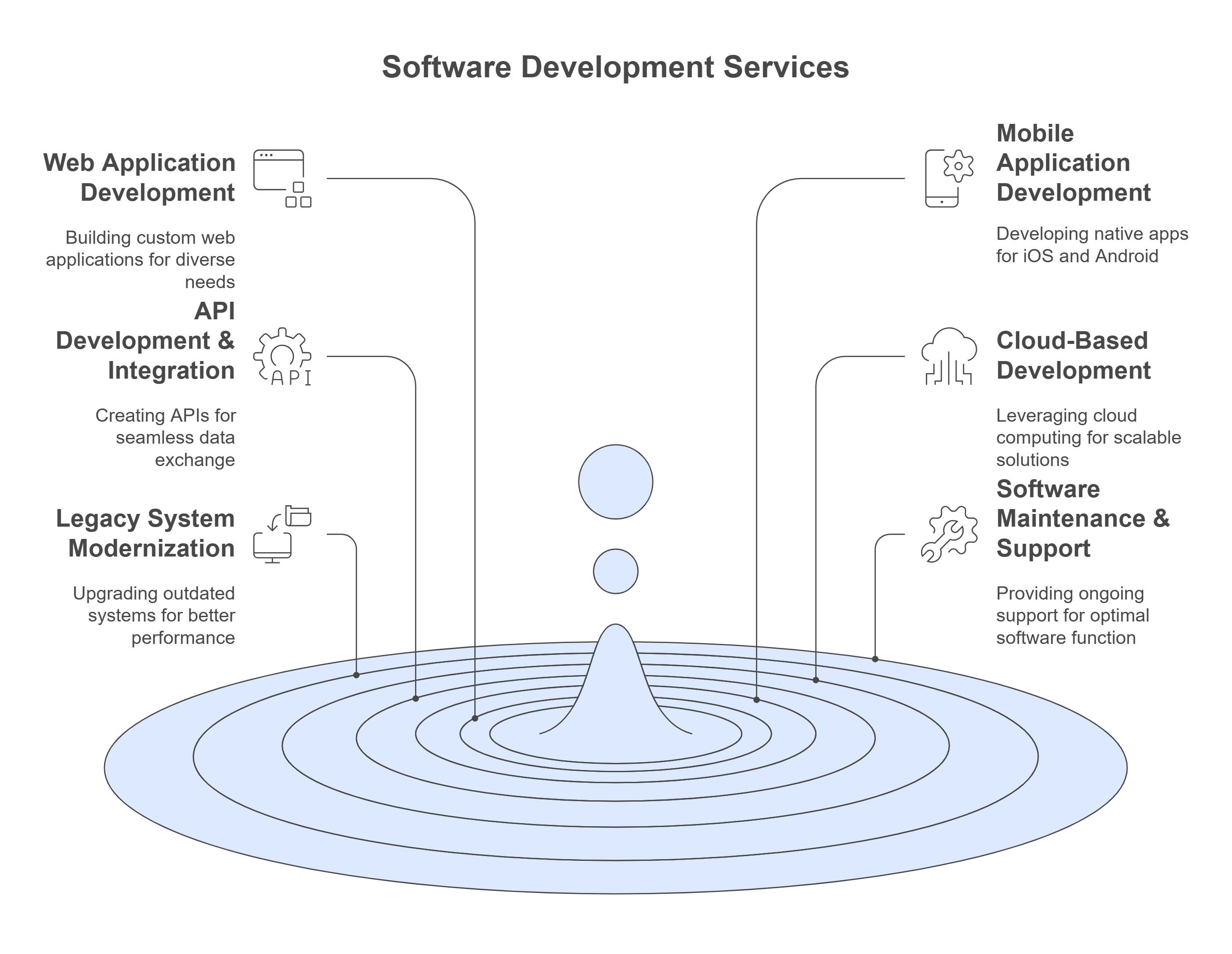Click the 'Upgrading outdated systems' description text
1232x954 pixels.
(x=155, y=615)
